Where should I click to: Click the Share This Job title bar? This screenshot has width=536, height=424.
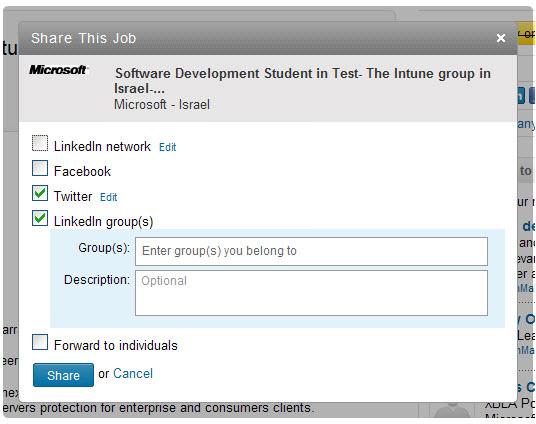tap(268, 38)
